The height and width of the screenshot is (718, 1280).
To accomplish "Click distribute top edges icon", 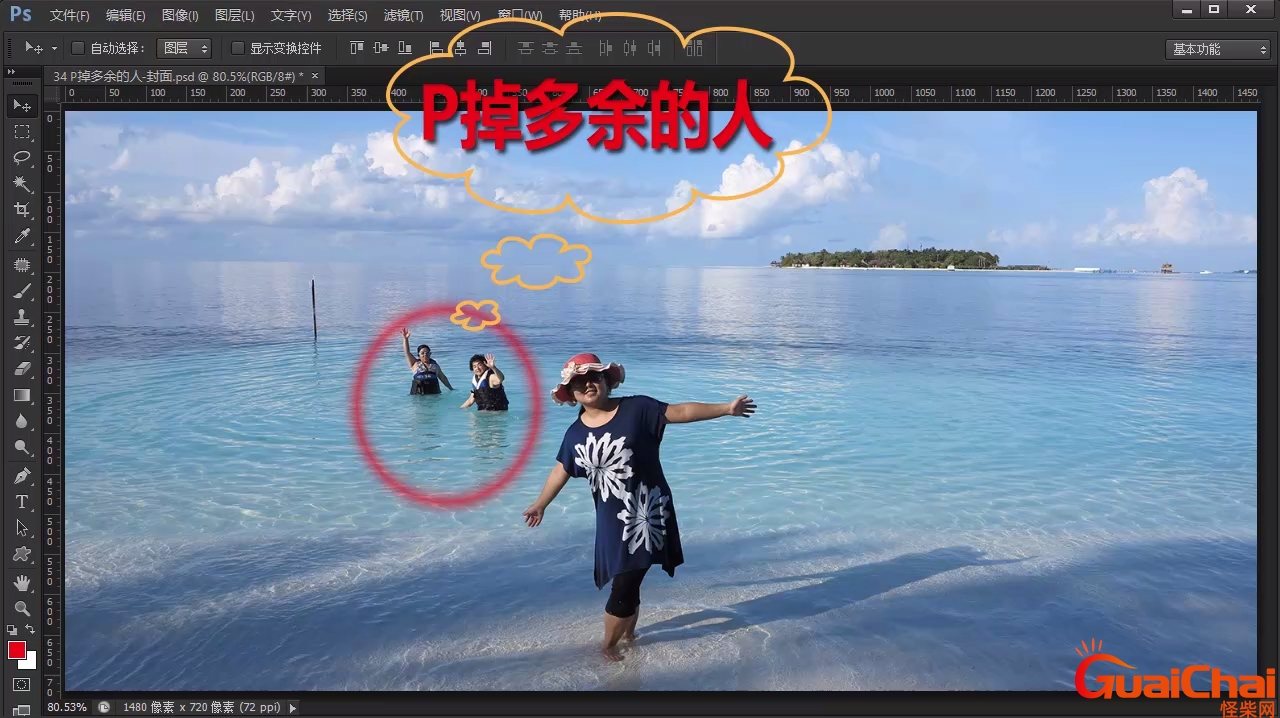I will point(525,48).
